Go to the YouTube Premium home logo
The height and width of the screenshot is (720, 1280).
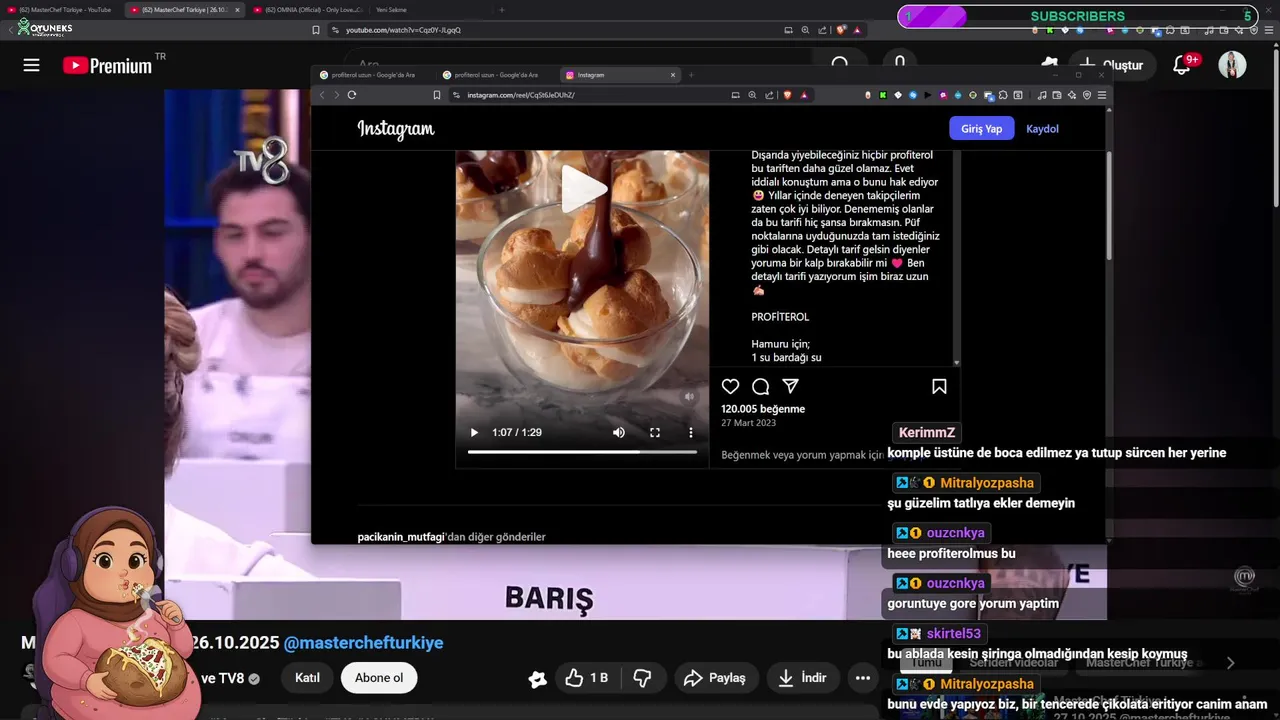coord(107,66)
